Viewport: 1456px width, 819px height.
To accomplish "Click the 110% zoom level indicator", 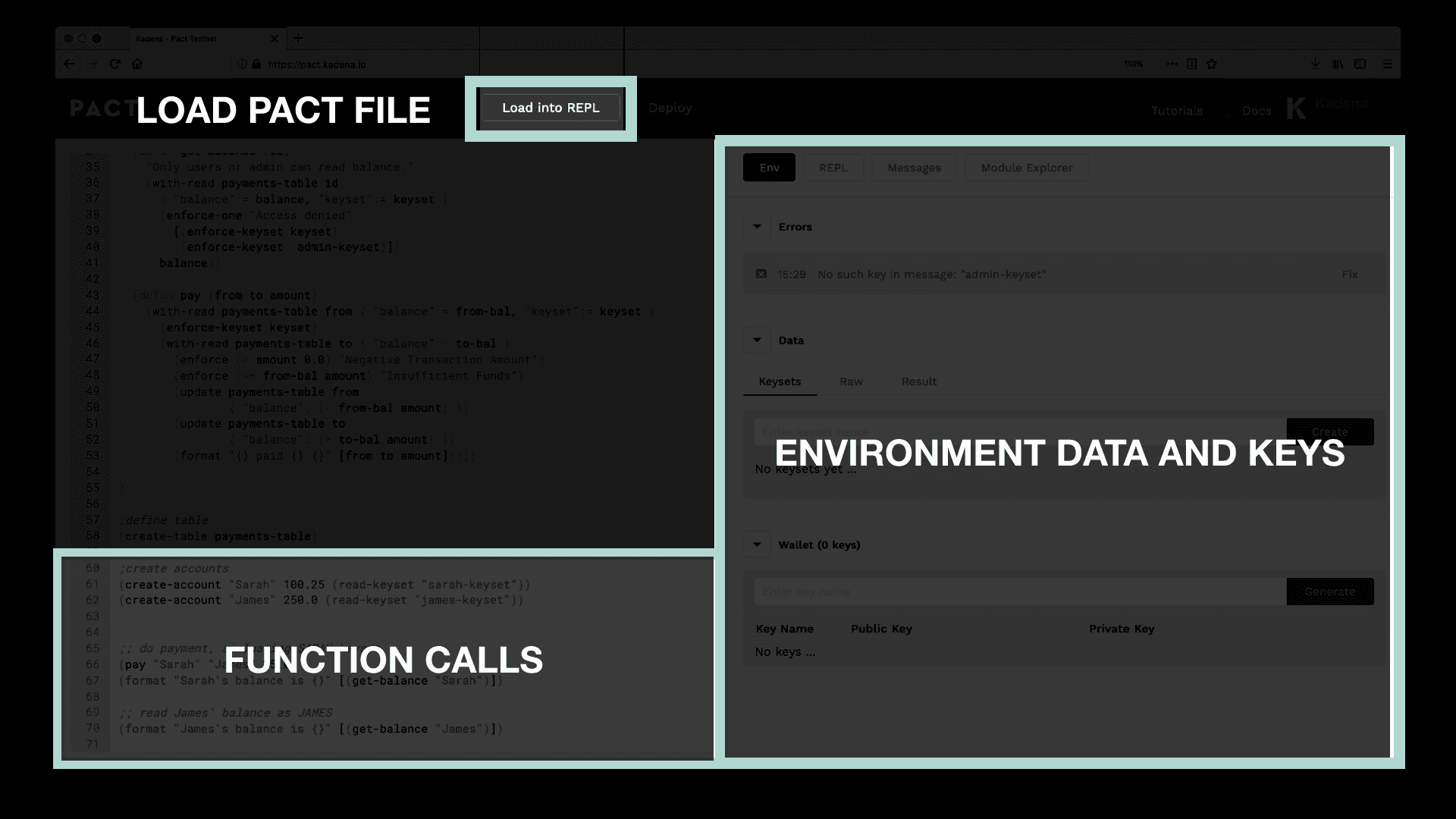I will click(1133, 64).
